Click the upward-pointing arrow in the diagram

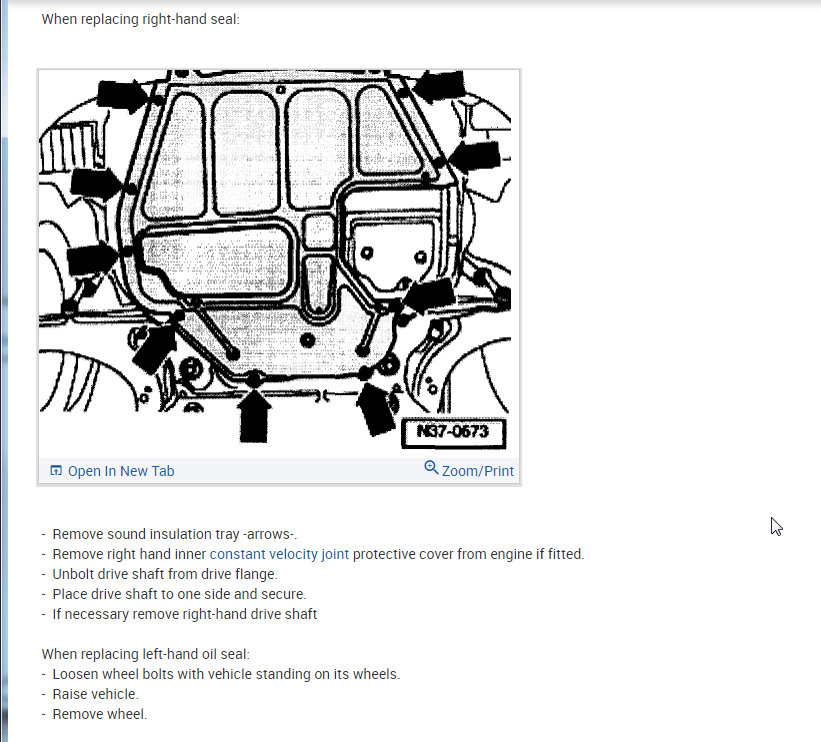254,416
